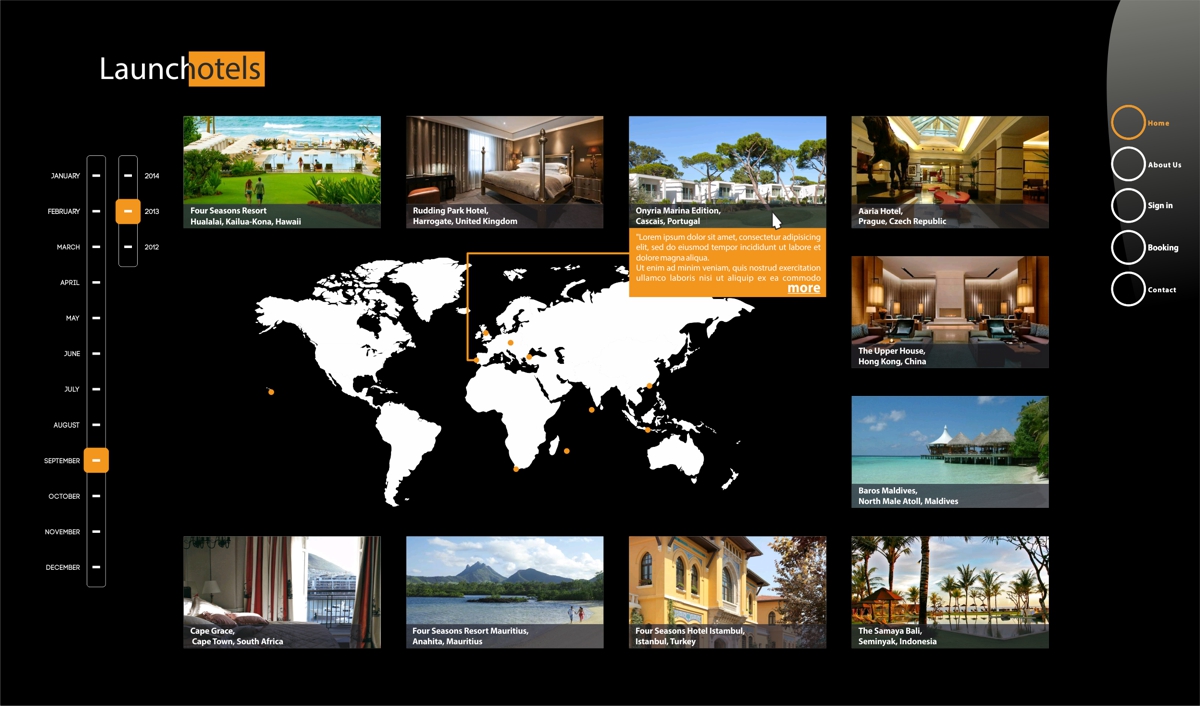Click the Sign in menu label

1160,206
